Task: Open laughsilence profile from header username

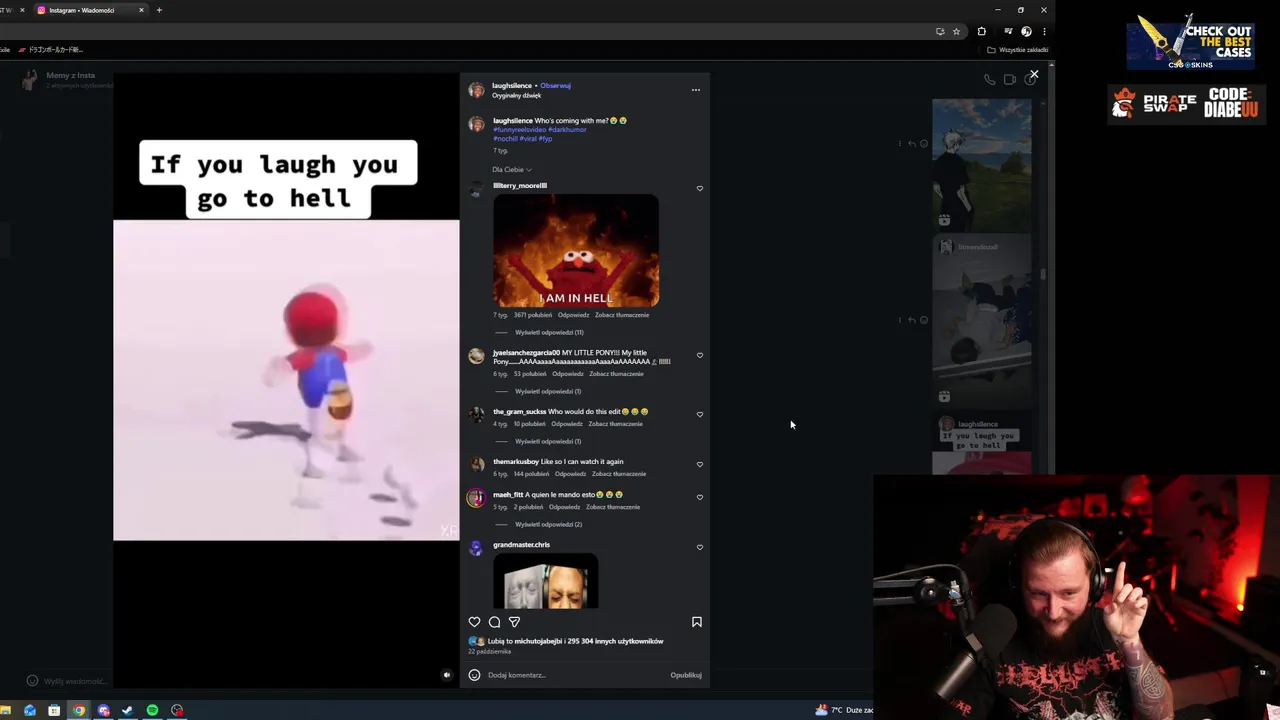Action: 512,86
